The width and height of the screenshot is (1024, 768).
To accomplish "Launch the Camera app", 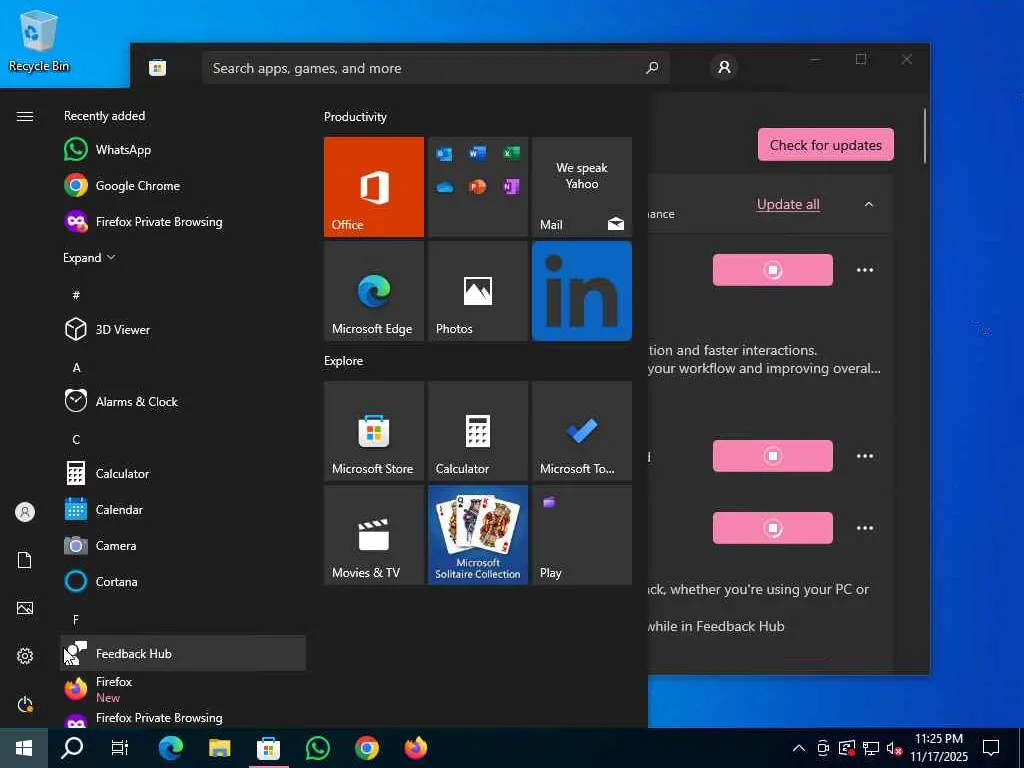I will click(x=183, y=545).
